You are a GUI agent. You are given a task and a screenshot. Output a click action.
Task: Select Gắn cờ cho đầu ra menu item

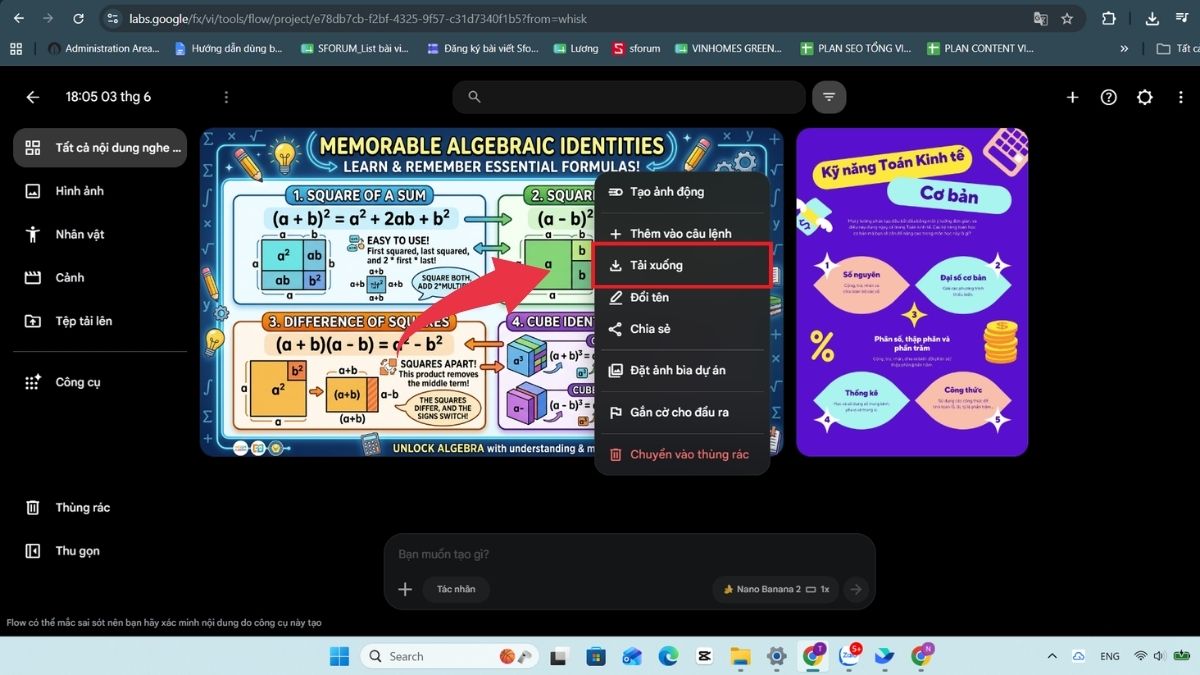682,412
